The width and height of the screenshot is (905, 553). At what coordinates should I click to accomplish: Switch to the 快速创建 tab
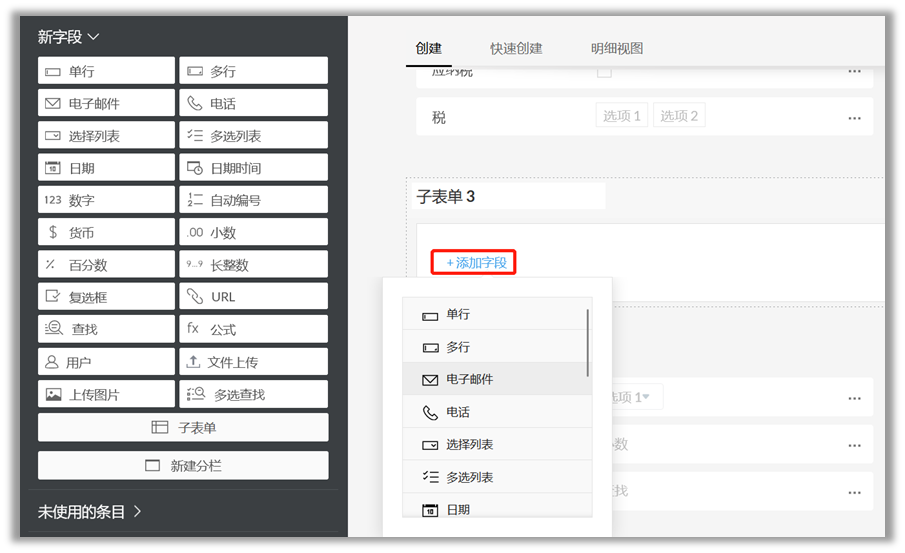point(516,48)
